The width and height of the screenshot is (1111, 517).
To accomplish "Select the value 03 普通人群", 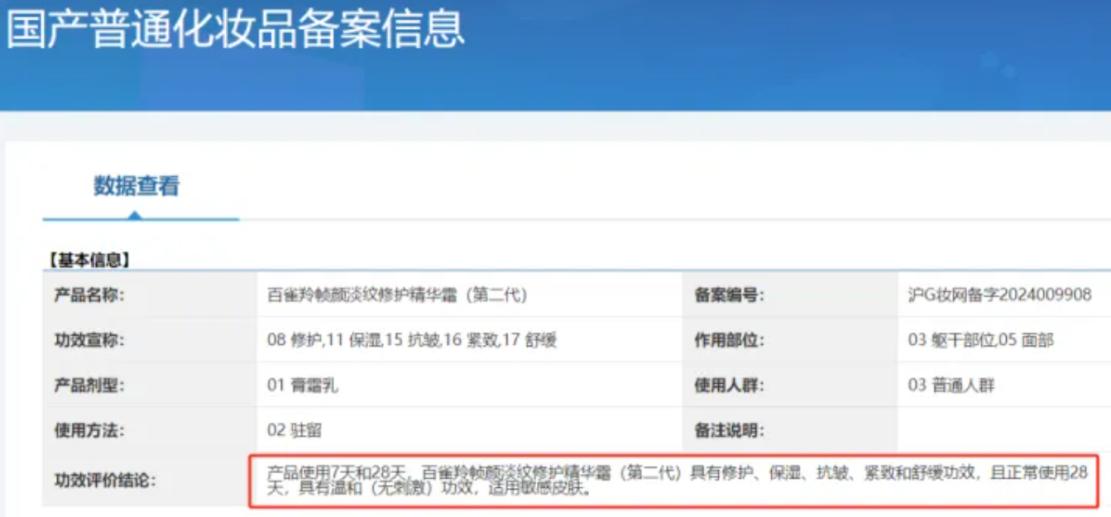I will (x=951, y=386).
